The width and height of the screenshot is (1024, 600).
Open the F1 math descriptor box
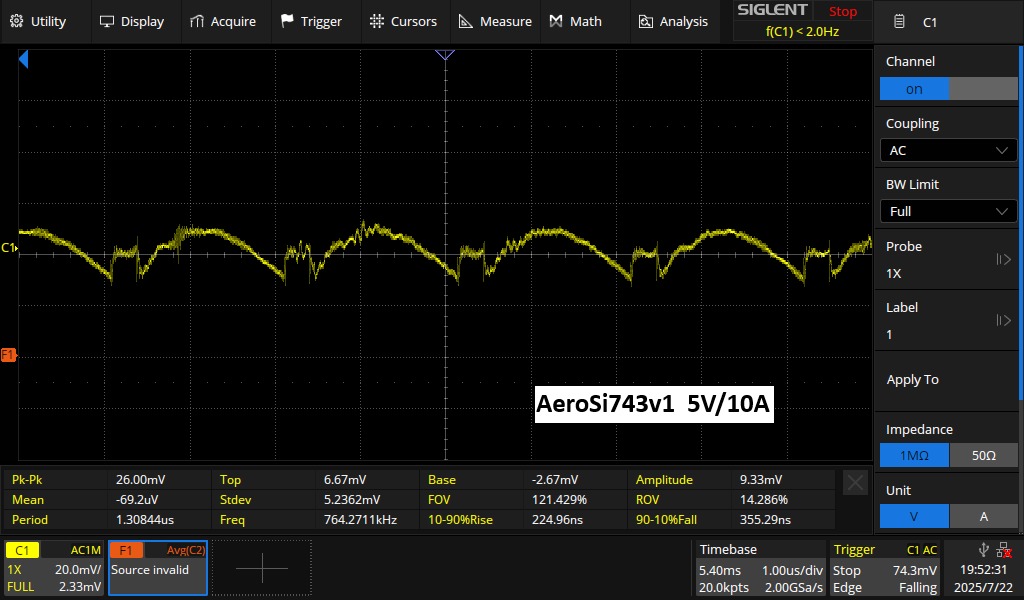point(157,568)
